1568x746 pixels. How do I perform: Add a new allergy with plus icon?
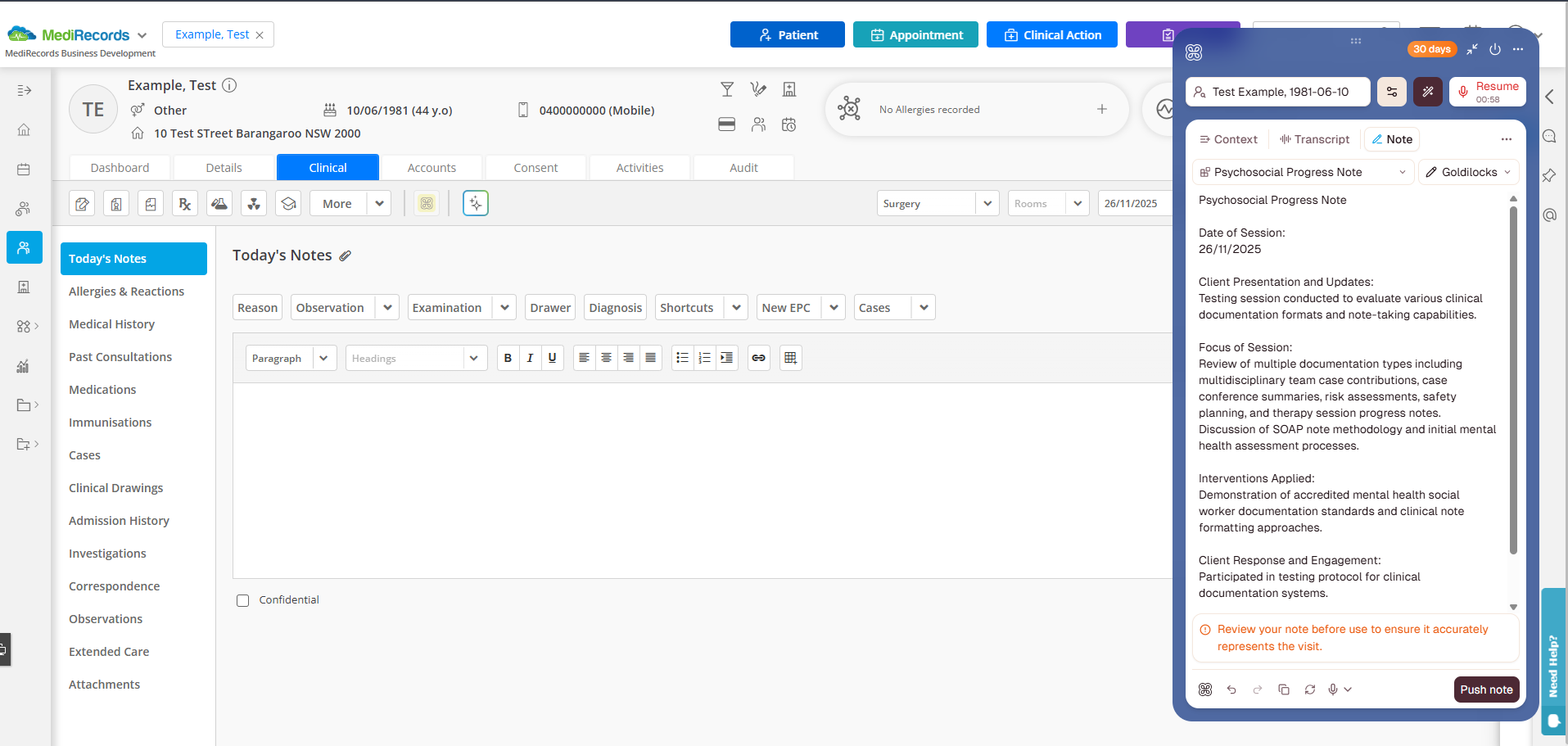1102,109
